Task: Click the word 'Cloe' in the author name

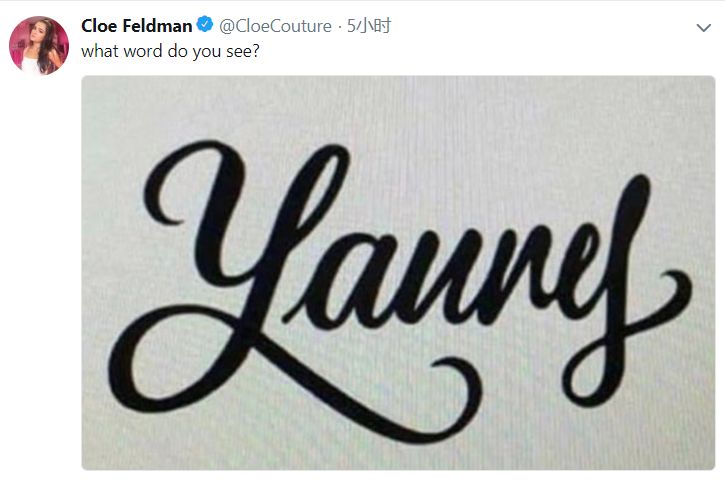Action: [x=100, y=25]
